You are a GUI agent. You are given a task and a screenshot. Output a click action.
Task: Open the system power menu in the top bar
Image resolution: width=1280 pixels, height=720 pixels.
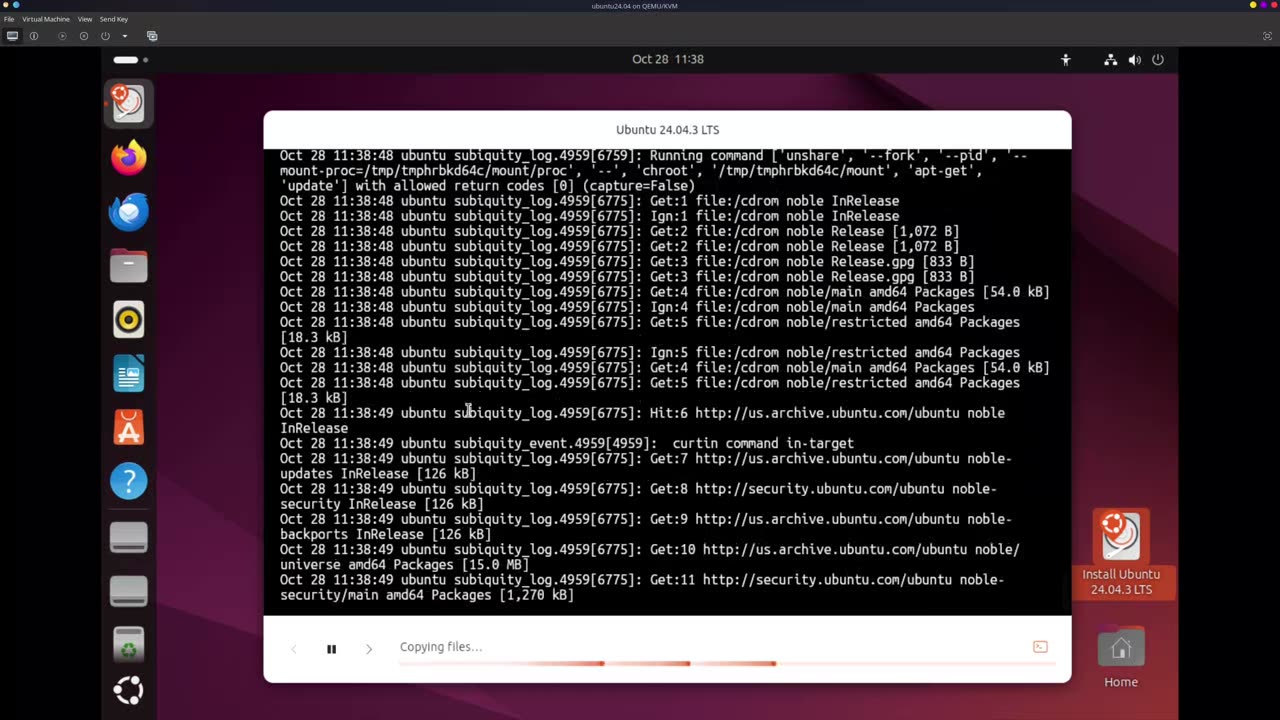1158,60
